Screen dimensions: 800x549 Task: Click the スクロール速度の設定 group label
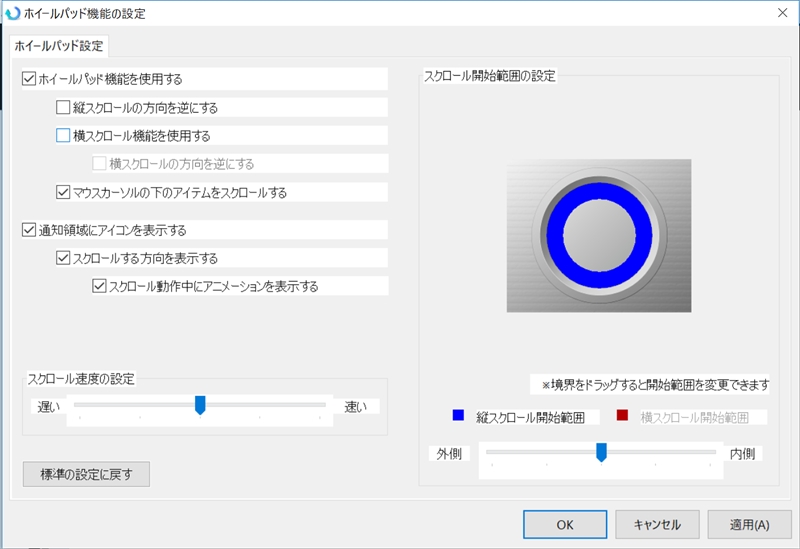point(81,379)
